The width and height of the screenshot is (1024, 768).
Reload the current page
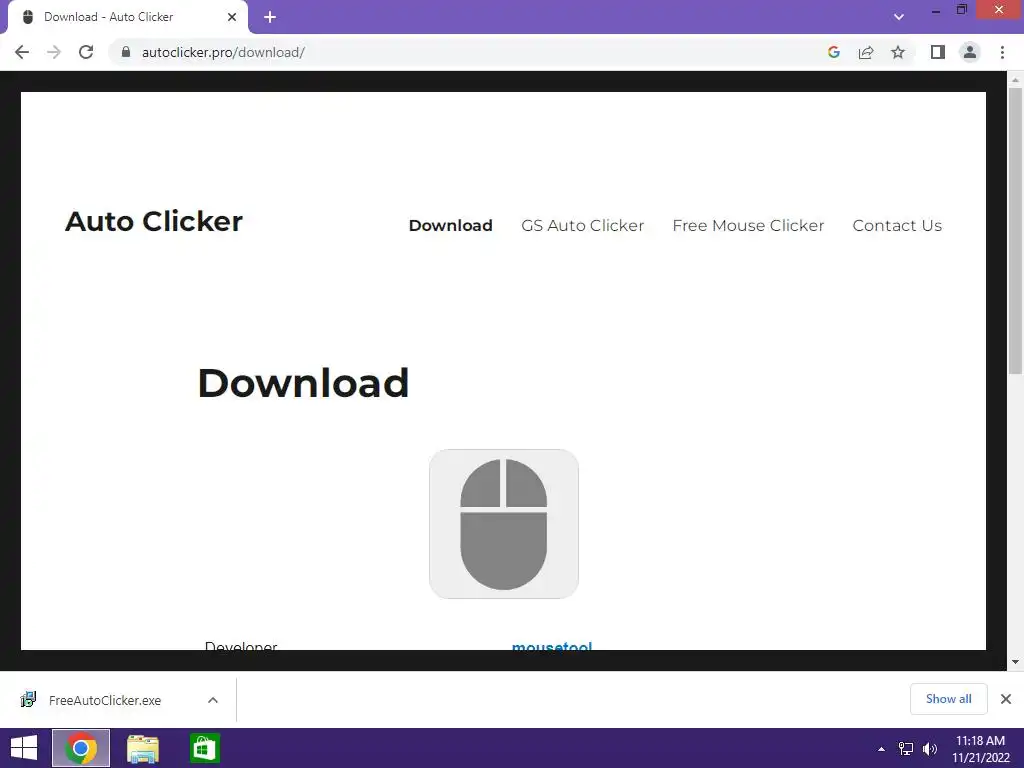click(86, 52)
